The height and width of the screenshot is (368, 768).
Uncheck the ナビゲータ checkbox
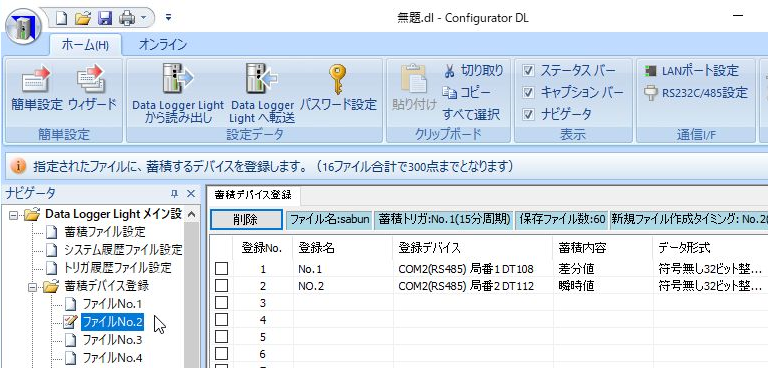click(528, 114)
